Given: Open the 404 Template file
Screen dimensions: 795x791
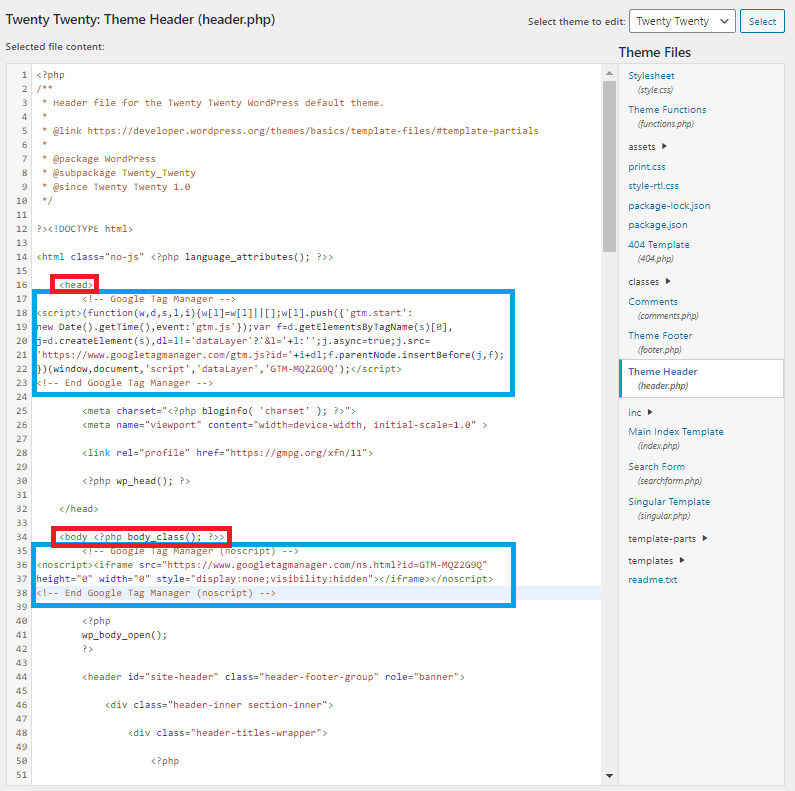Looking at the screenshot, I should point(659,245).
